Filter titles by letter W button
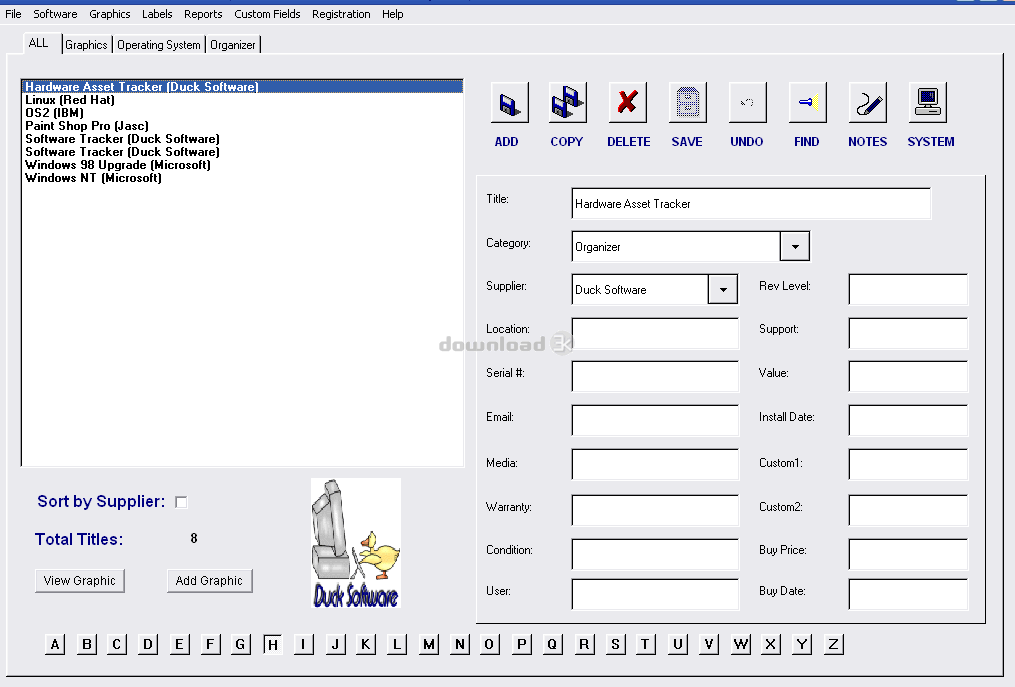Image resolution: width=1015 pixels, height=687 pixels. 740,644
